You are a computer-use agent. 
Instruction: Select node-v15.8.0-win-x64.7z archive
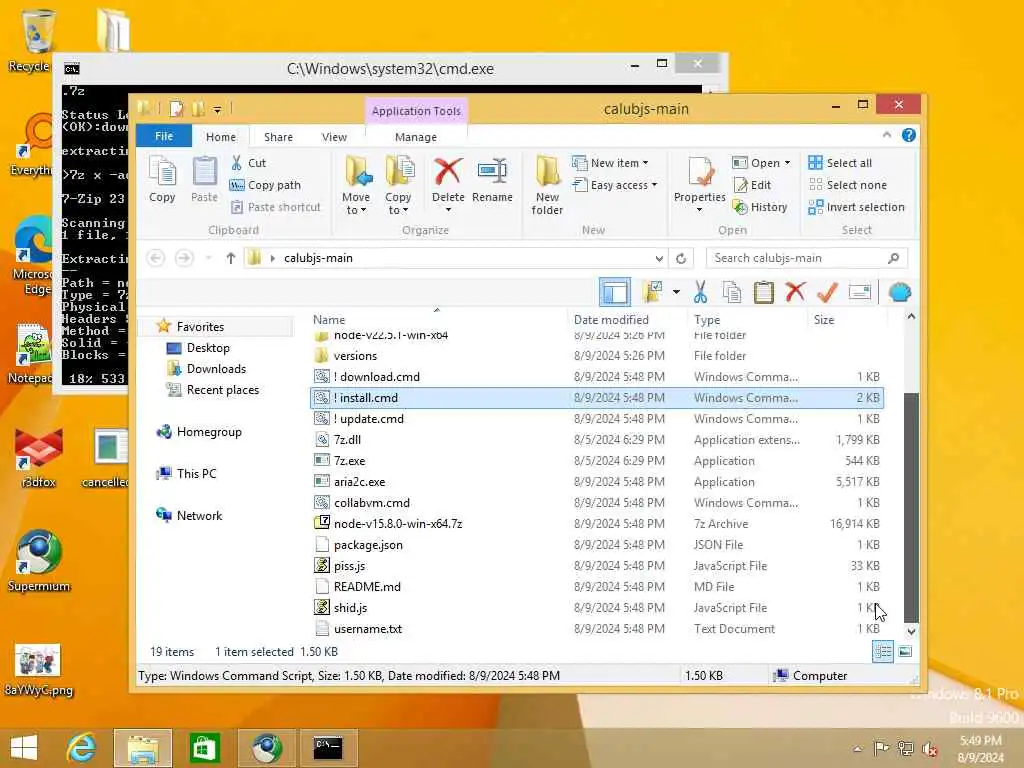(597, 524)
